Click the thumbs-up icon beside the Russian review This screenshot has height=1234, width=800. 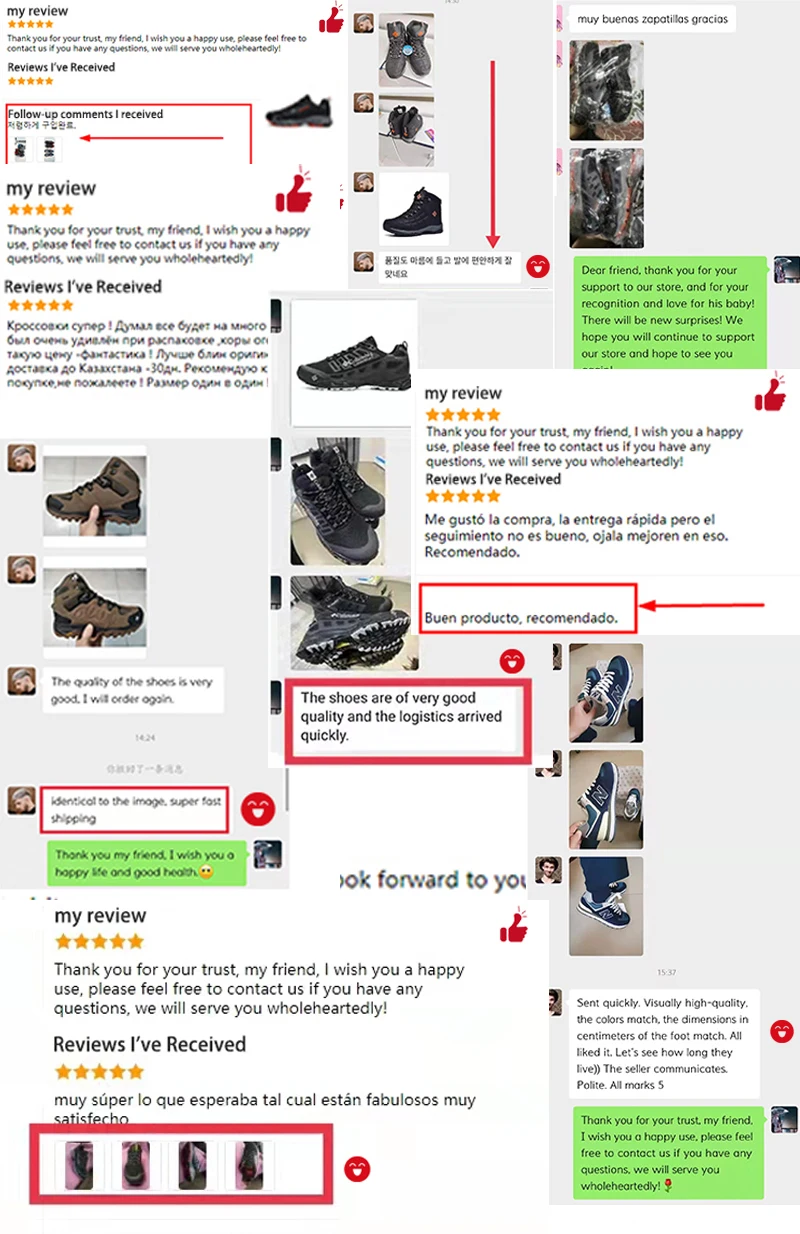click(293, 191)
